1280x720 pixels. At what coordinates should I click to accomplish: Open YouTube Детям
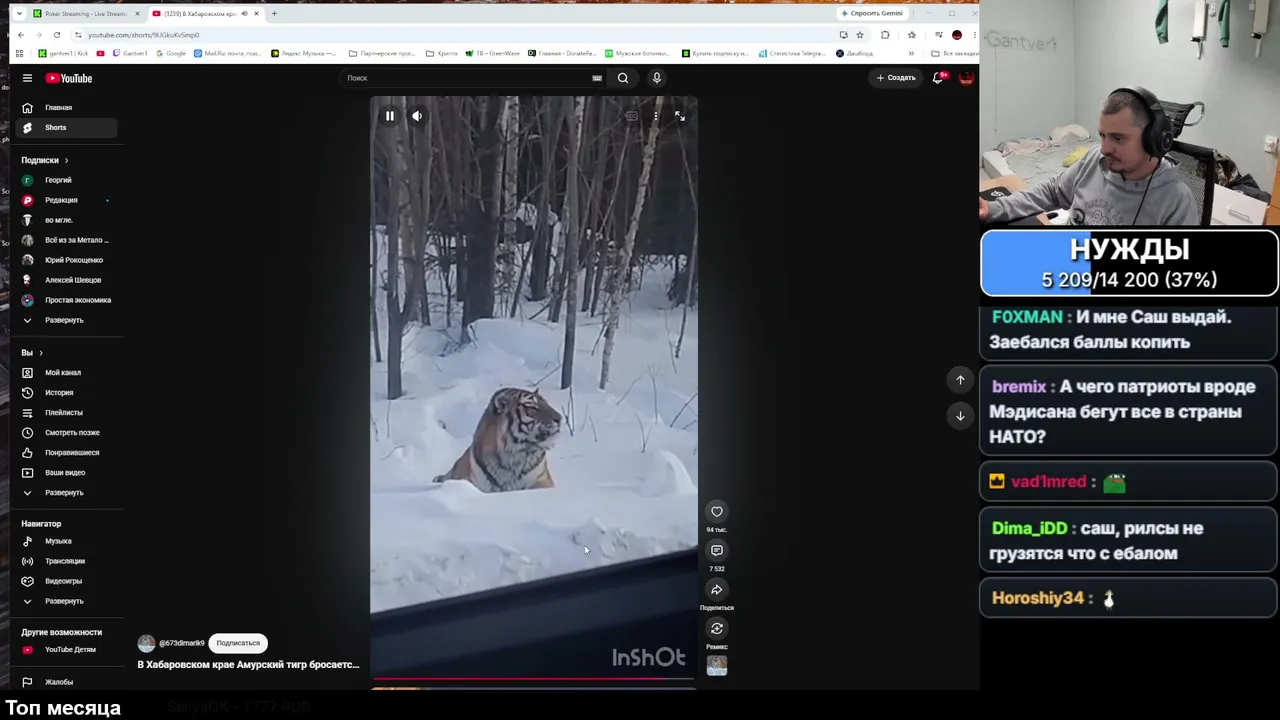tap(67, 650)
